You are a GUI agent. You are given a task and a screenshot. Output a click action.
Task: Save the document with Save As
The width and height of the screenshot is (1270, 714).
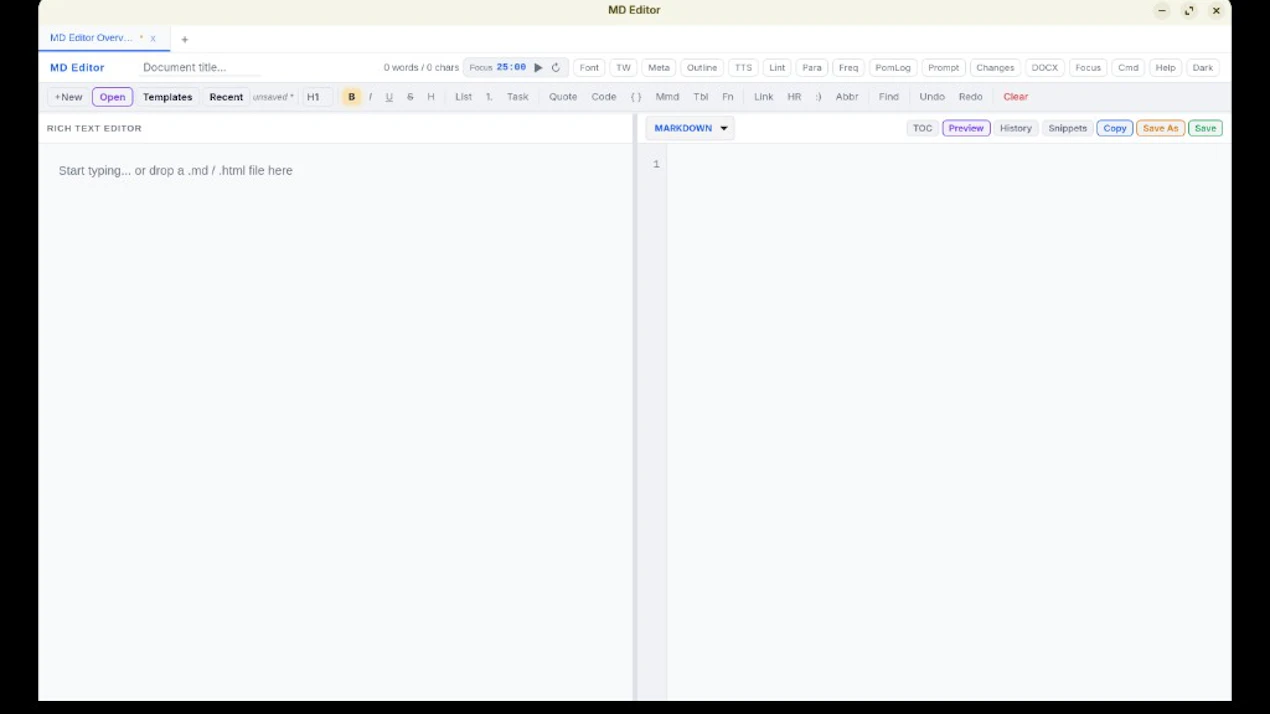[1160, 128]
